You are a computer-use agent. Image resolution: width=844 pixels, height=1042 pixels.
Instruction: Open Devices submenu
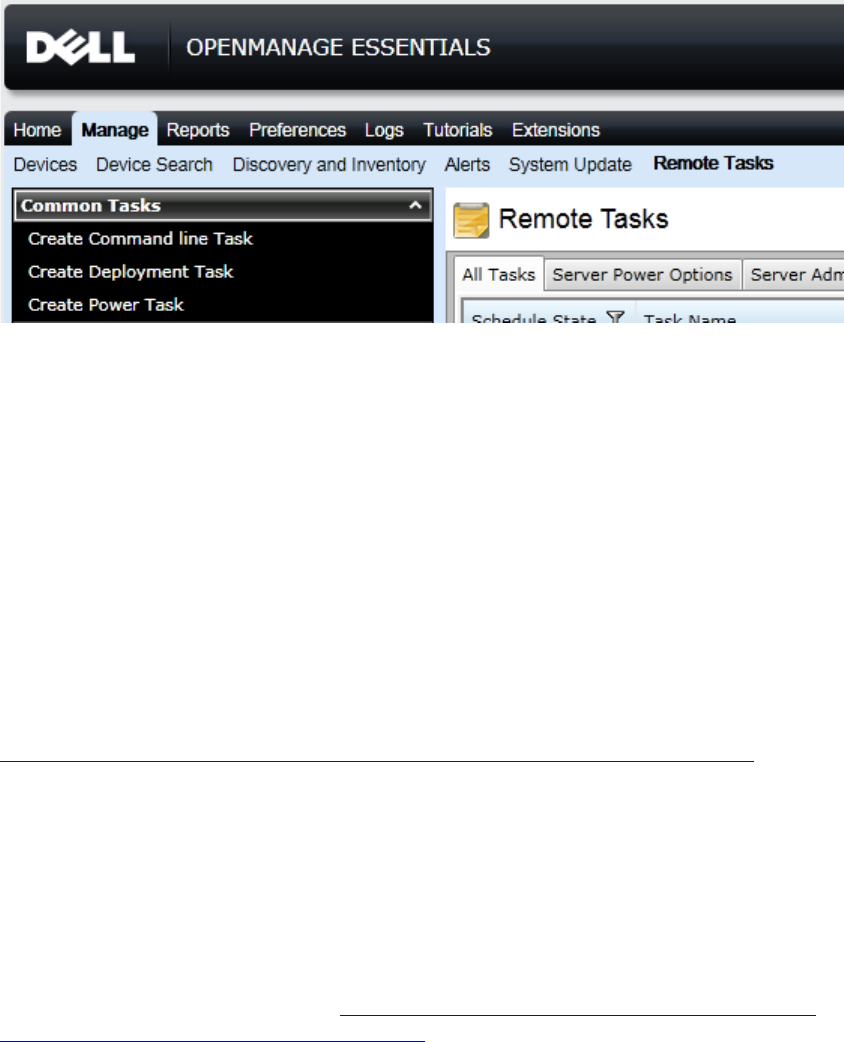(45, 165)
